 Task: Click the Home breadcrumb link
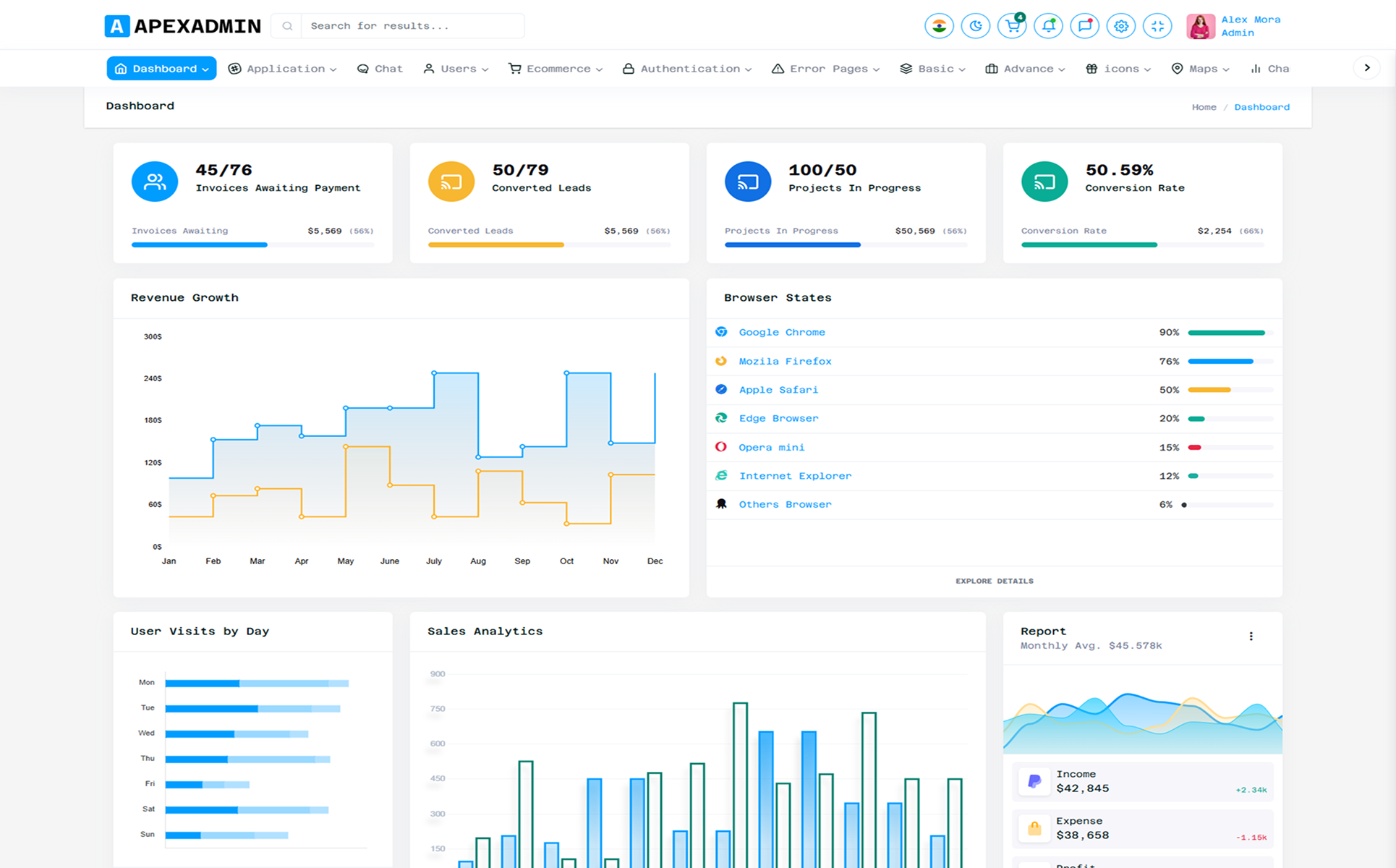pos(1204,107)
